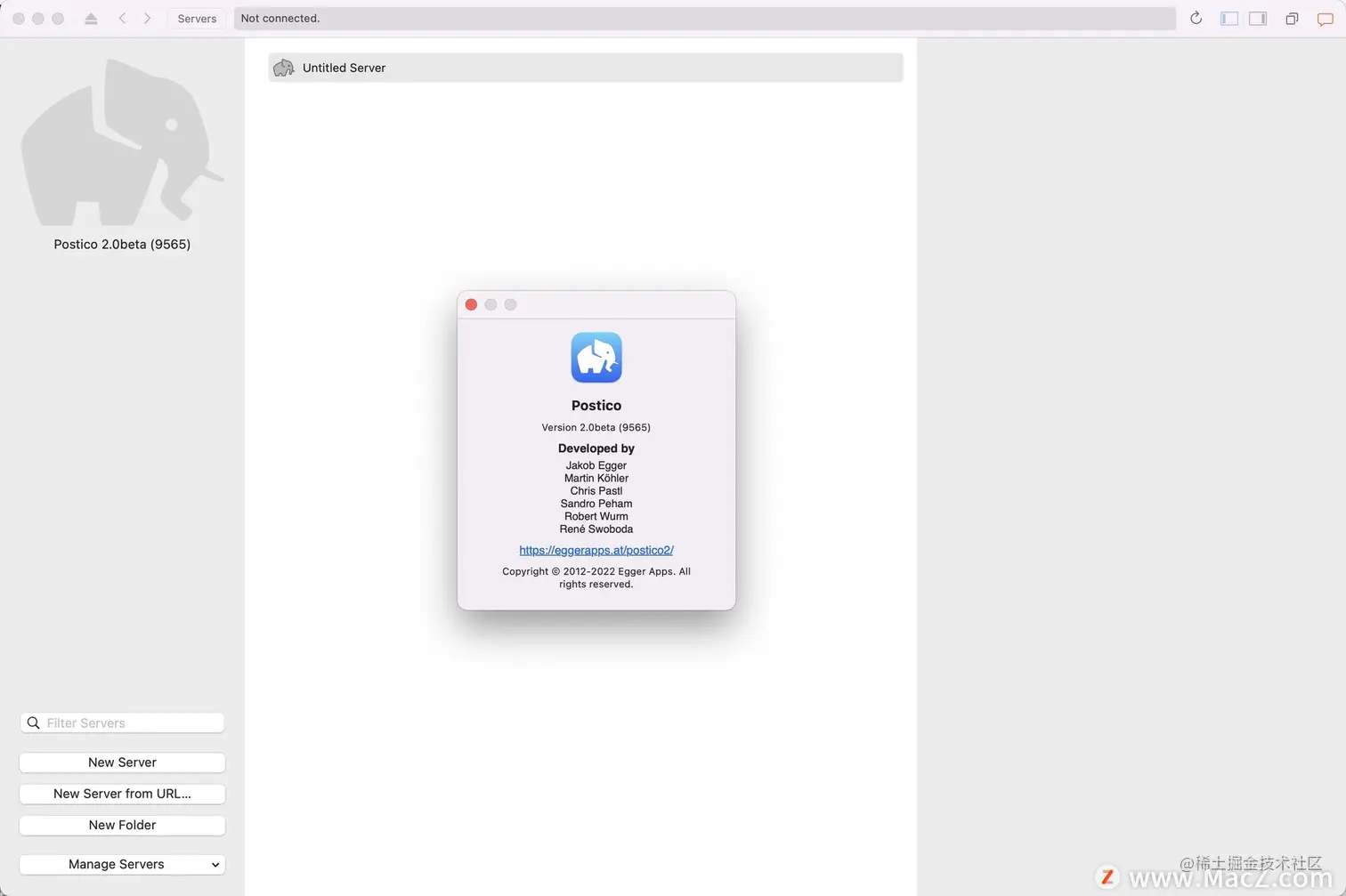Click the New Folder button
This screenshot has width=1346, height=896.
tap(122, 825)
